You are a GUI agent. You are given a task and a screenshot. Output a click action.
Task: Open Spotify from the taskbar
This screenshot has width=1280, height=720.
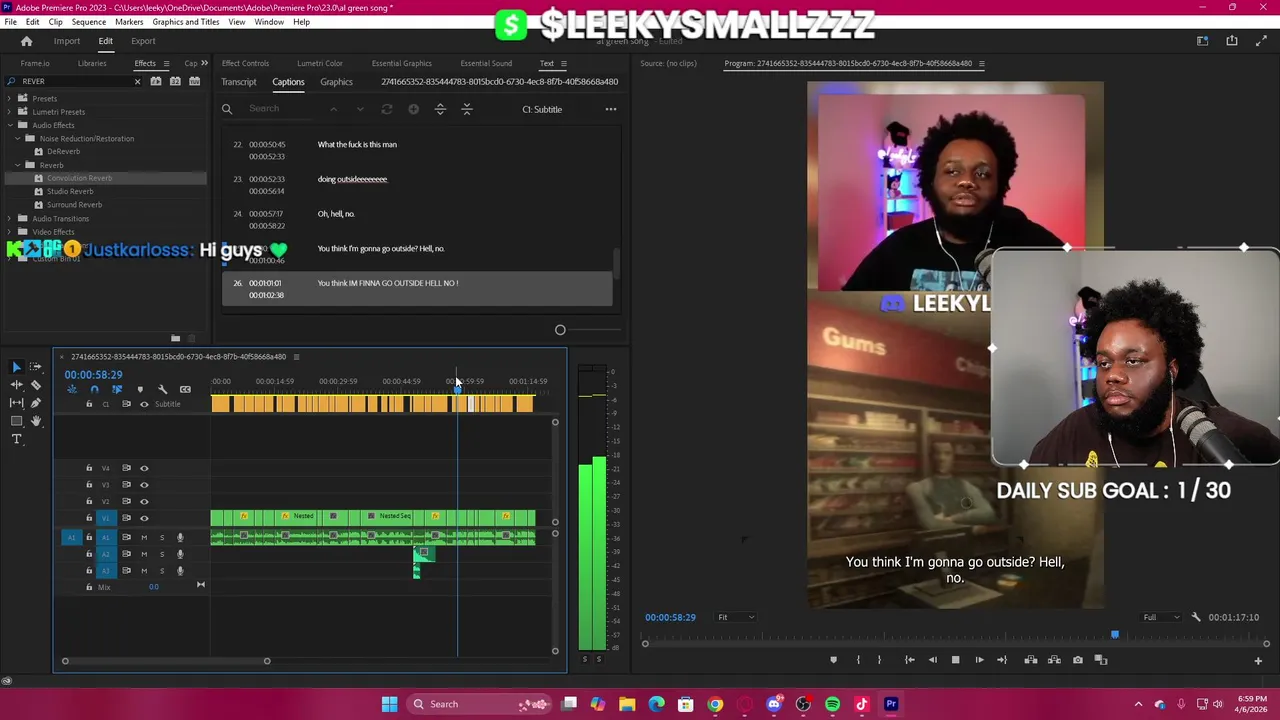[832, 704]
